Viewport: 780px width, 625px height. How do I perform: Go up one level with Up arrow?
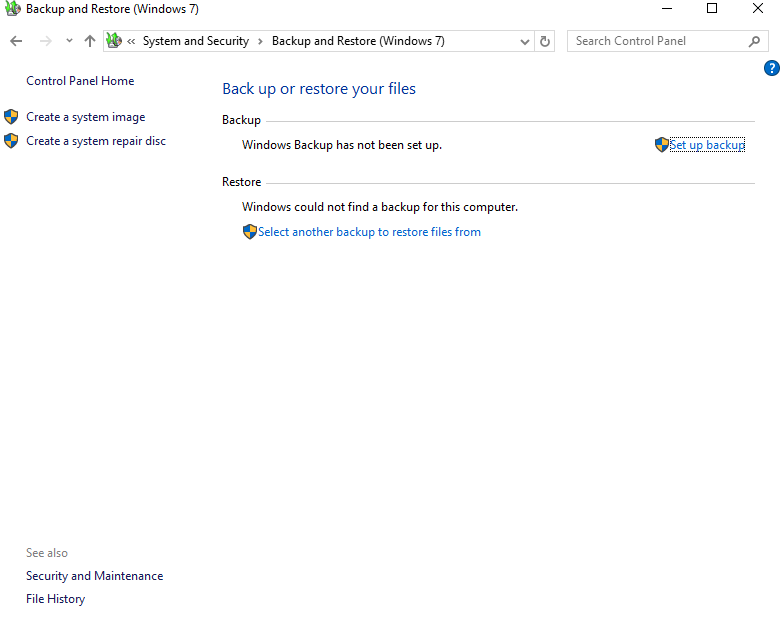(90, 41)
